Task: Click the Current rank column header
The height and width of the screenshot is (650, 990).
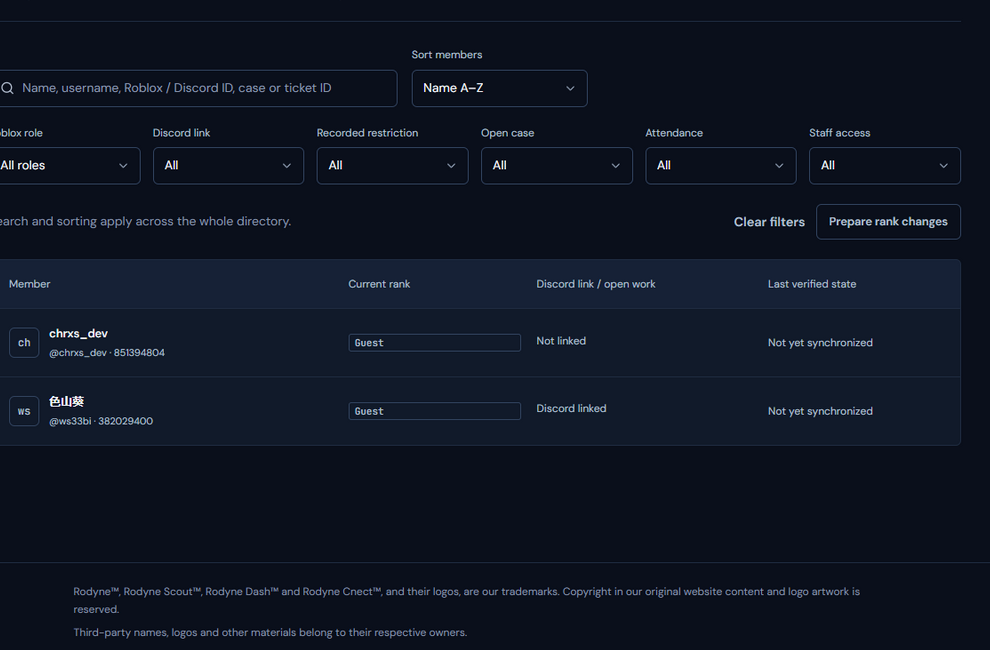Action: point(379,284)
